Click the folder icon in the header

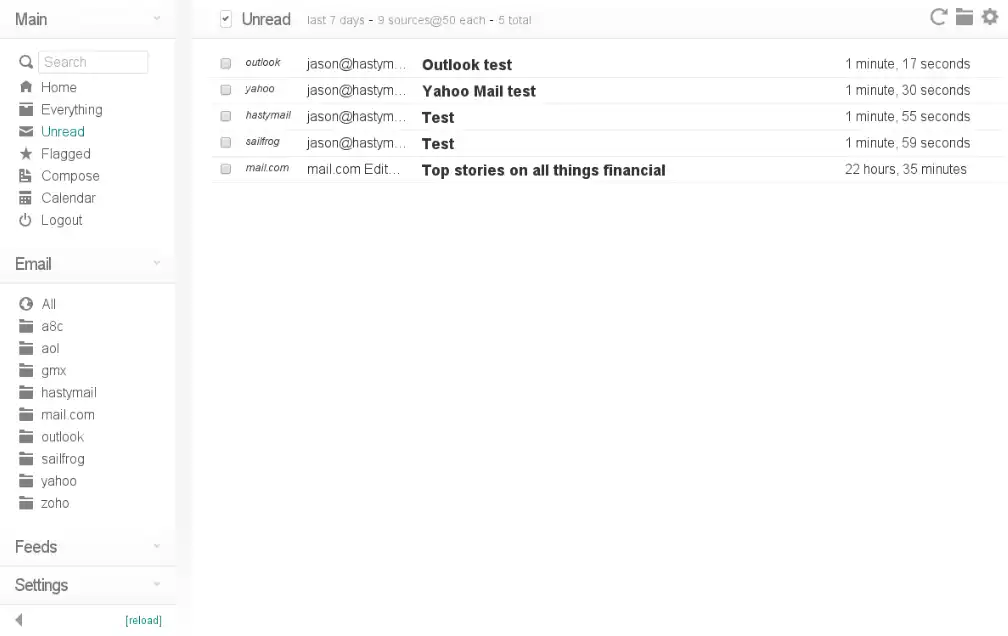point(964,16)
